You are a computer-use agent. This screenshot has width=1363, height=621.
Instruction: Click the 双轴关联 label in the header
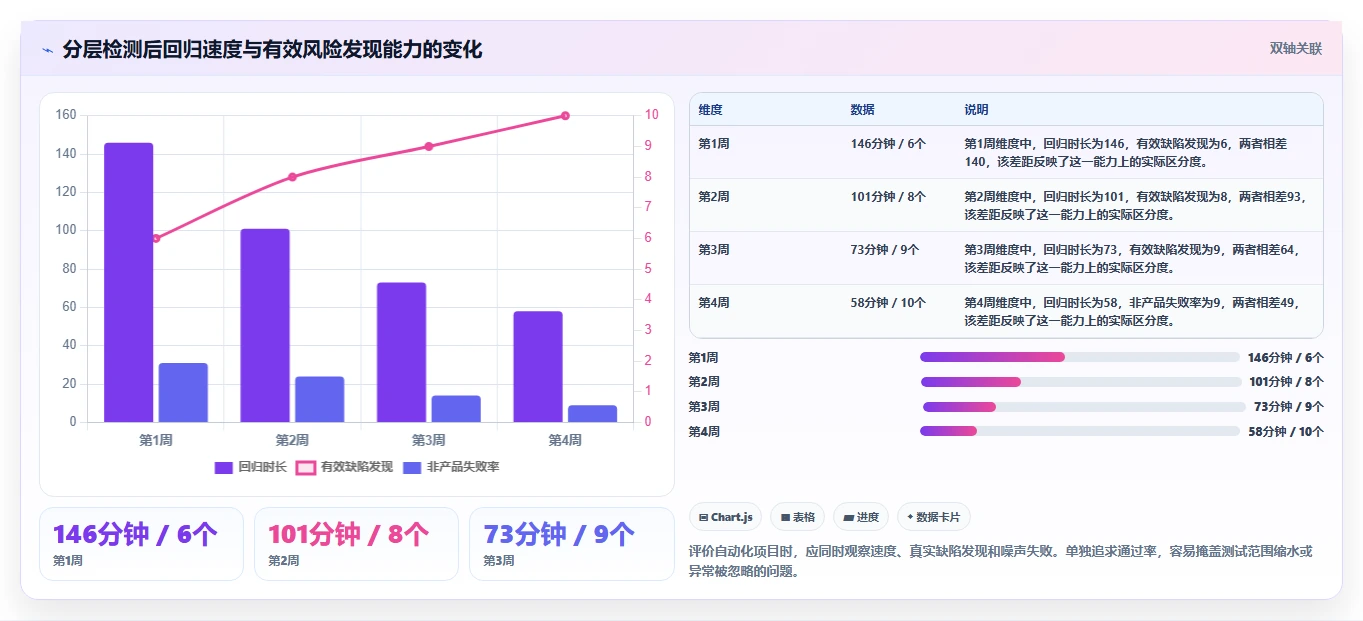(x=1296, y=48)
